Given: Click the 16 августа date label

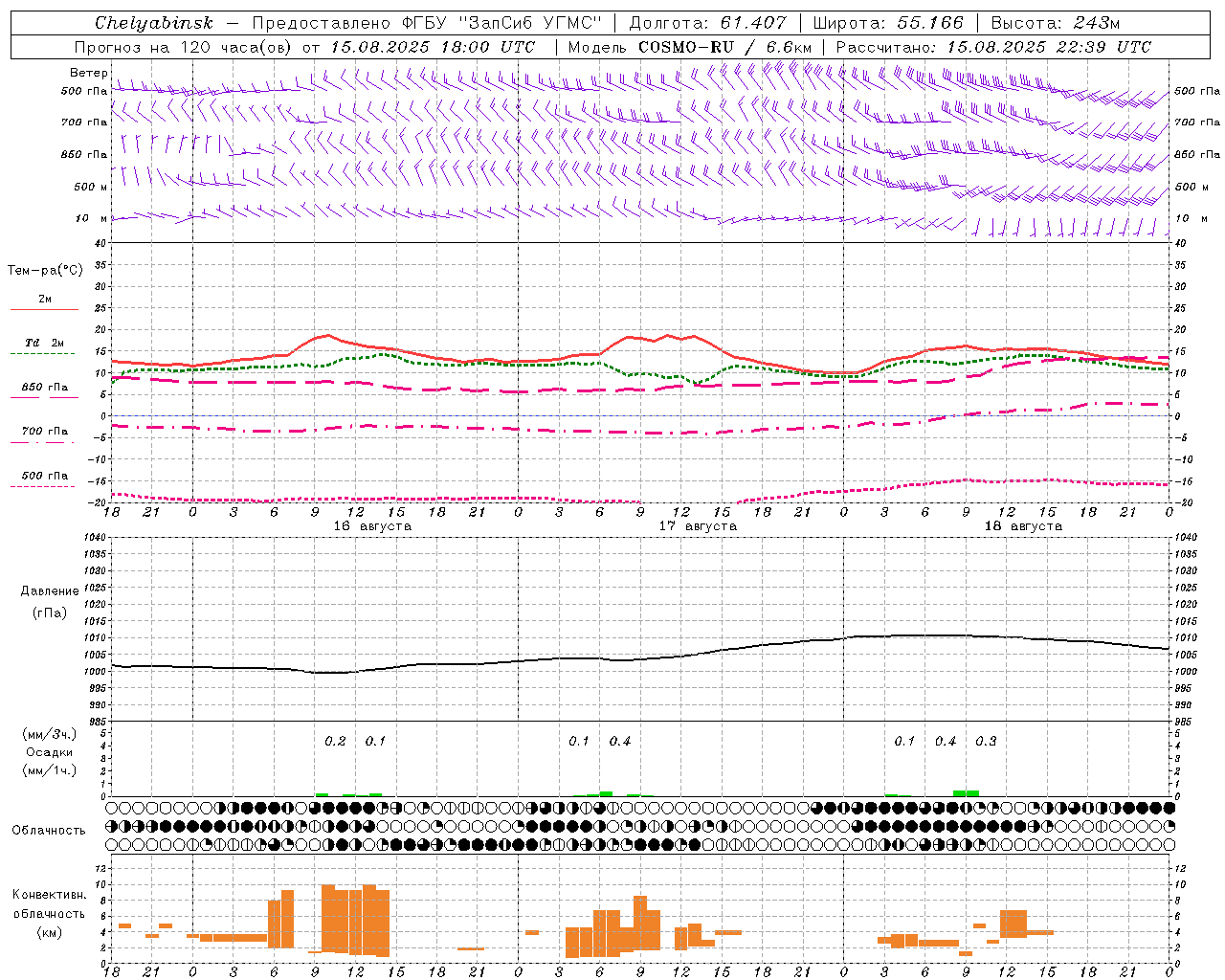Looking at the screenshot, I should [372, 526].
